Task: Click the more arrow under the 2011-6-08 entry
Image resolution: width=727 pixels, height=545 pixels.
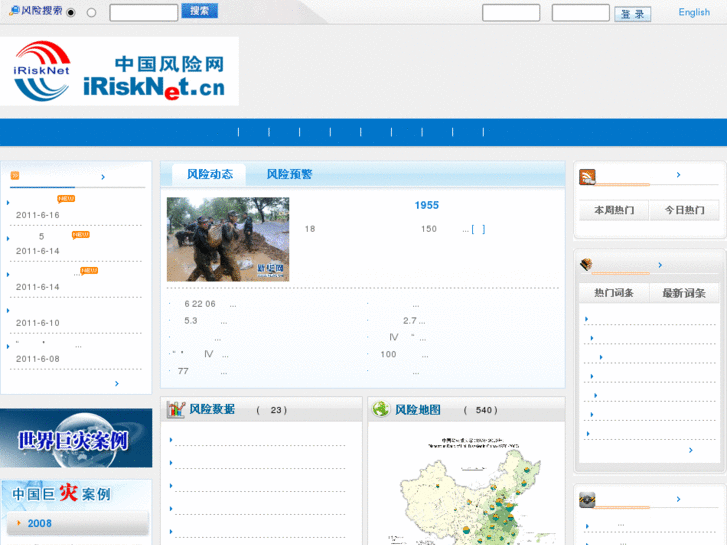Action: pyautogui.click(x=117, y=384)
